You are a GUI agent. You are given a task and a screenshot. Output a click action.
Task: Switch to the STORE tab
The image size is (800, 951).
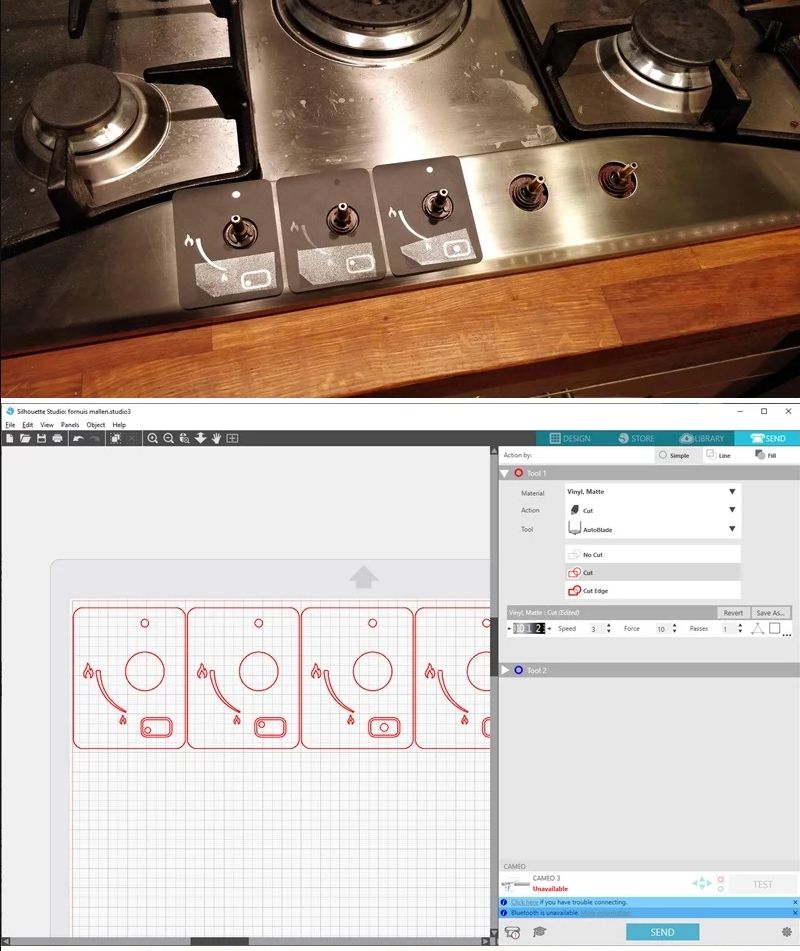636,438
